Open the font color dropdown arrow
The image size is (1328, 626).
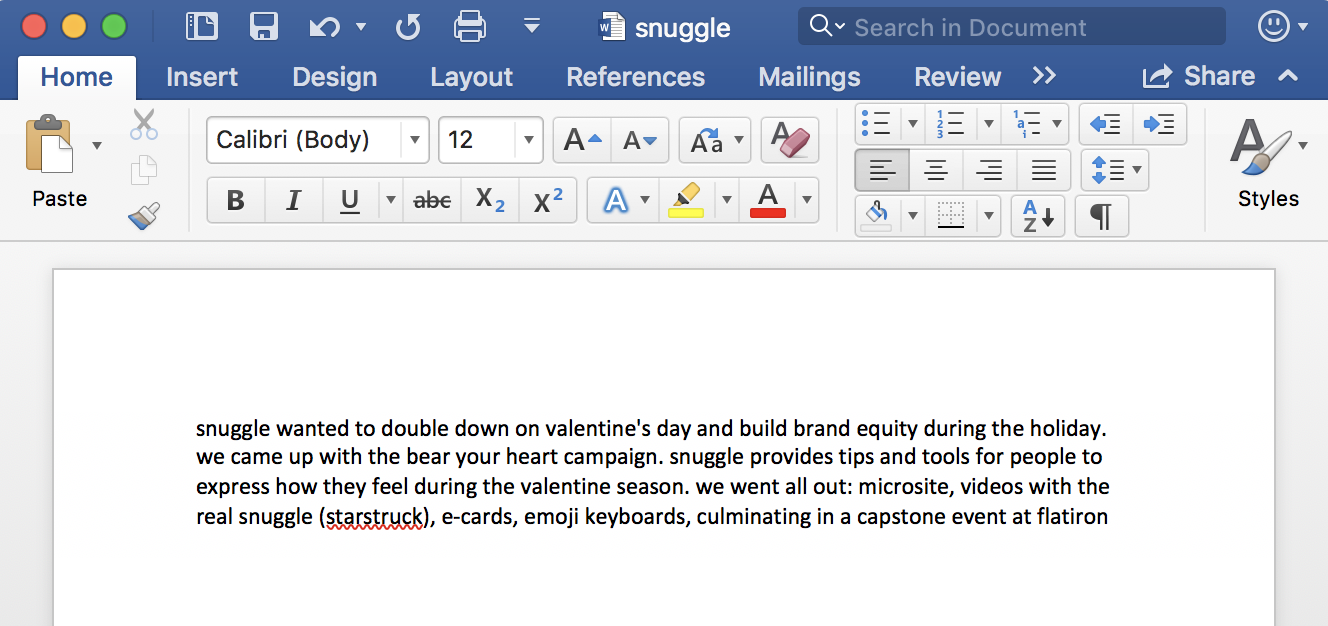[807, 200]
